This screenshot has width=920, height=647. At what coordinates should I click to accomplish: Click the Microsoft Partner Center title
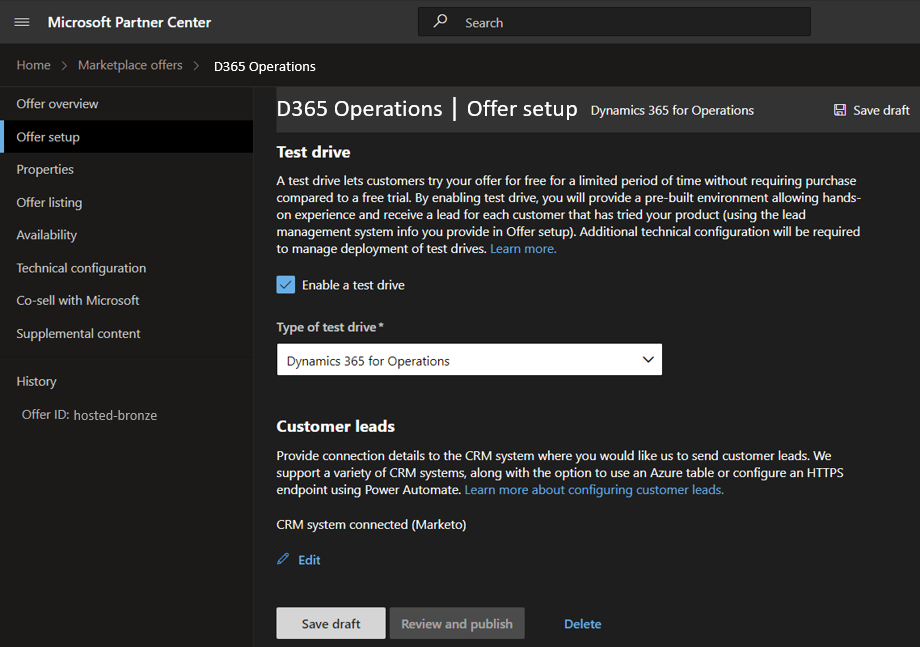tap(129, 22)
